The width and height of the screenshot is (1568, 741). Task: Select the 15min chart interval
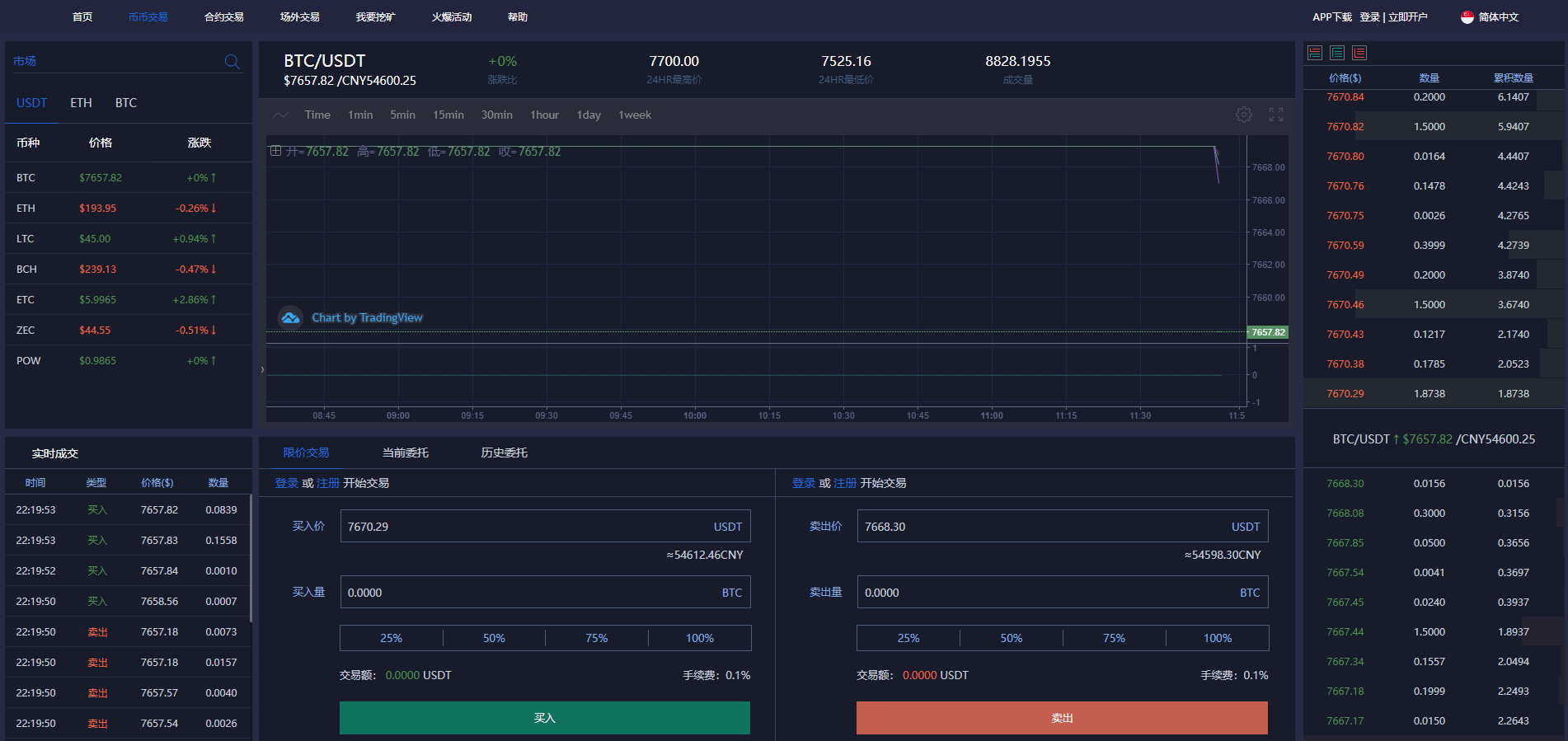[448, 115]
